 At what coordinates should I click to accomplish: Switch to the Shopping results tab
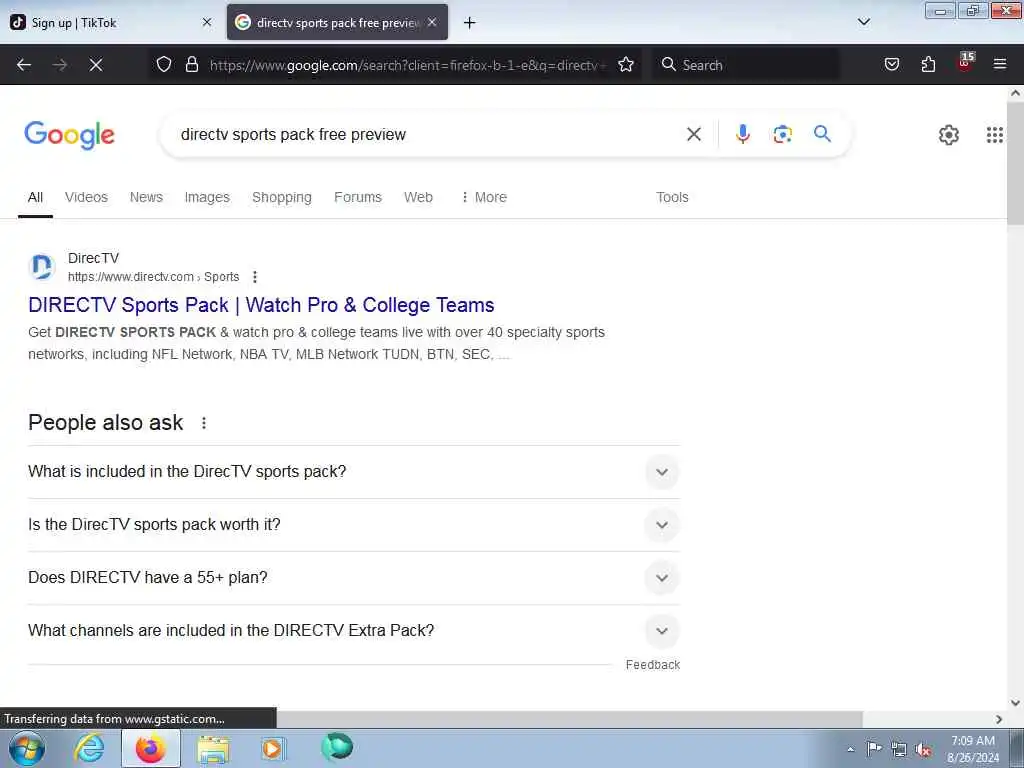pos(281,197)
